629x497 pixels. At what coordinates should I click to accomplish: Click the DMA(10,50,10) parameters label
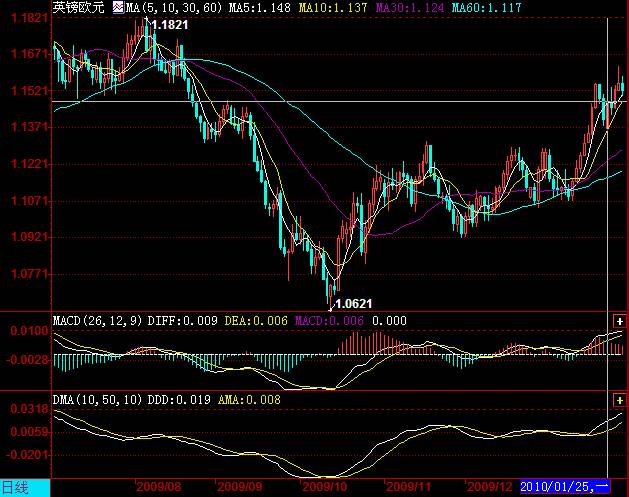[x=97, y=400]
